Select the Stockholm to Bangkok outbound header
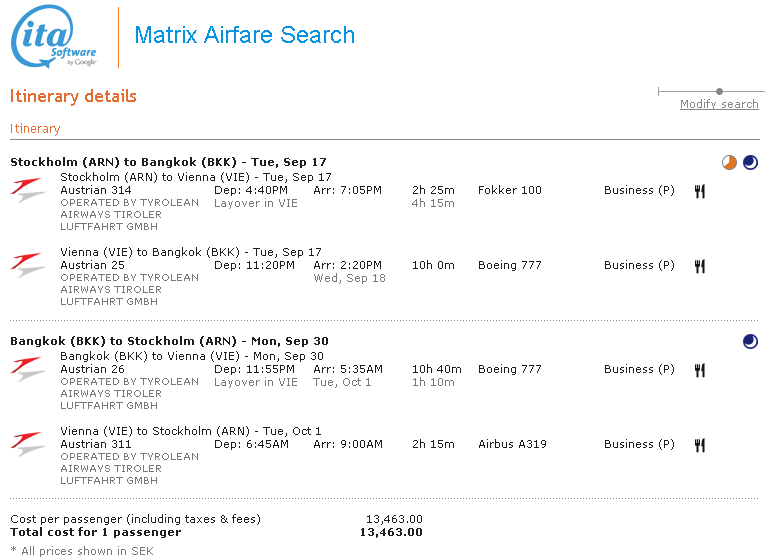This screenshot has height=559, width=765. (x=168, y=162)
